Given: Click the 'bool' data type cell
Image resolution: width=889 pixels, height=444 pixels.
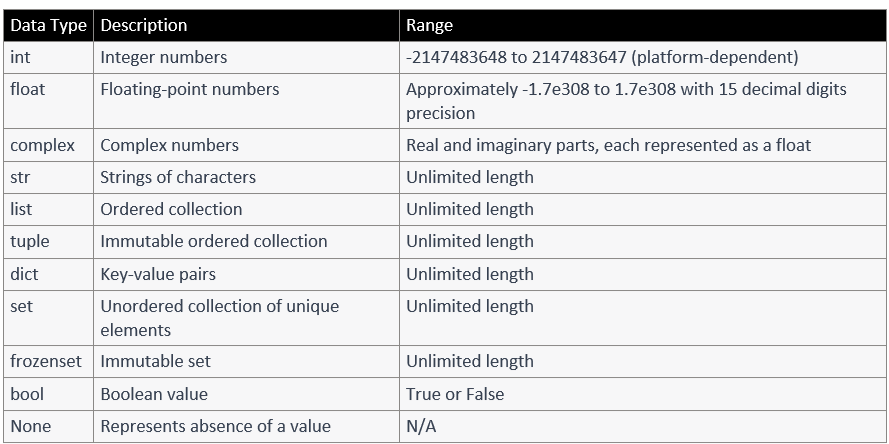Looking at the screenshot, I should (x=48, y=394).
